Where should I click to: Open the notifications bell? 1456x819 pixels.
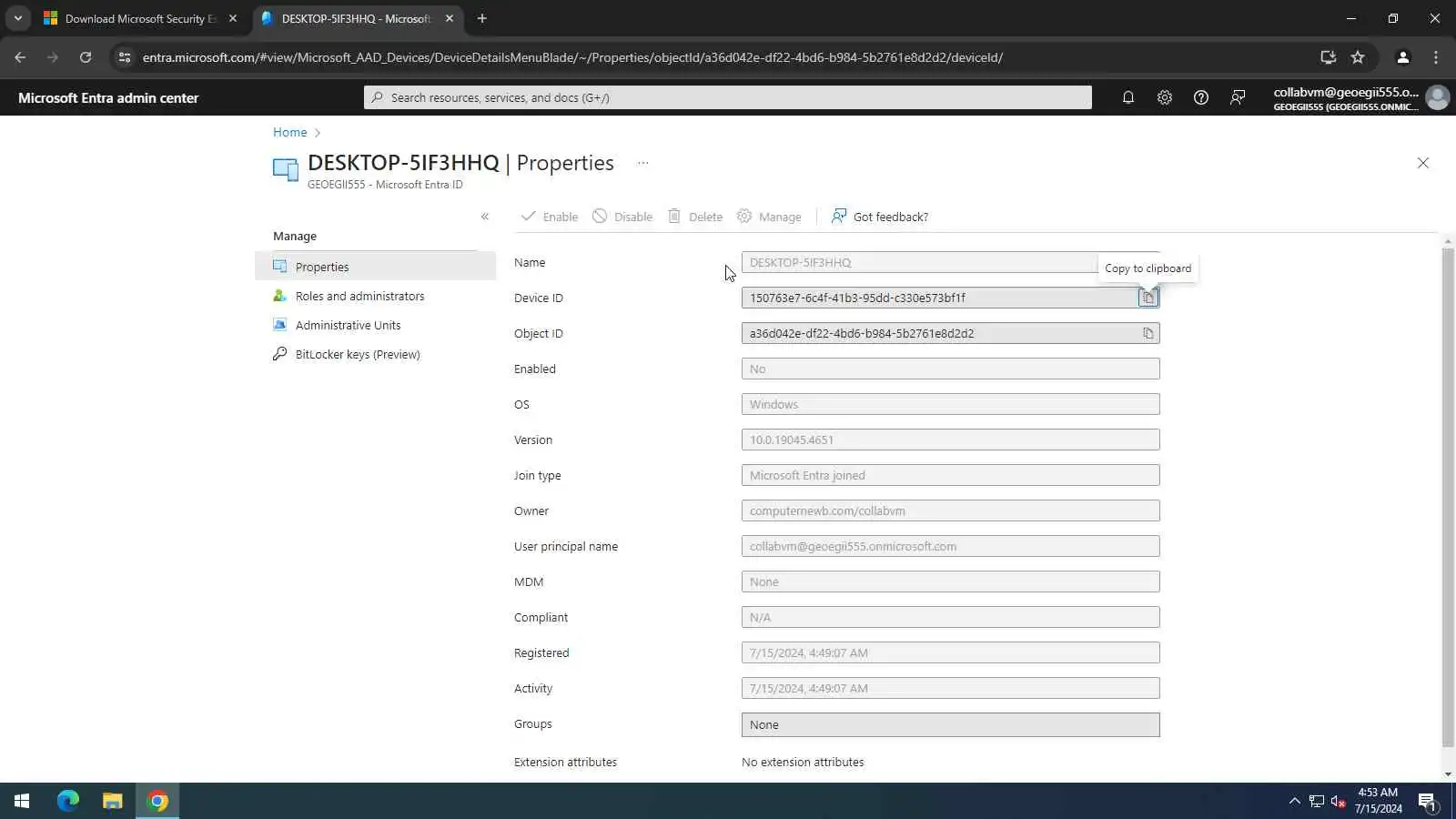[x=1128, y=97]
